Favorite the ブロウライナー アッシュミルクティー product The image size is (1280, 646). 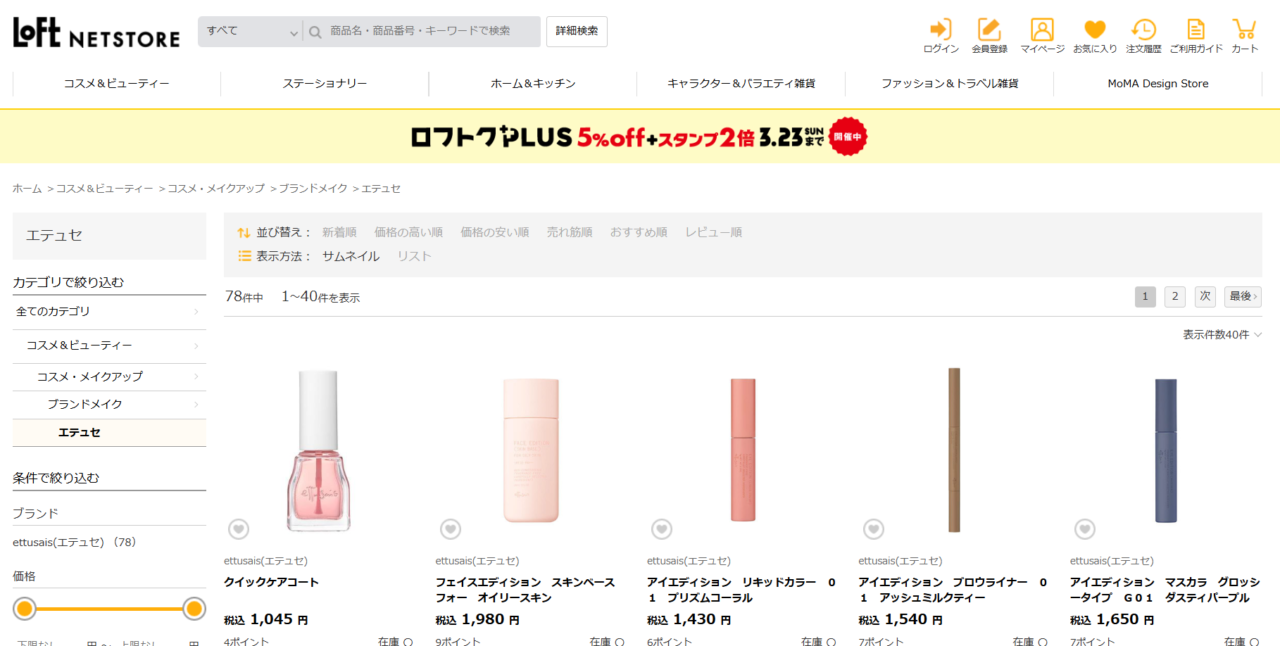pos(873,529)
